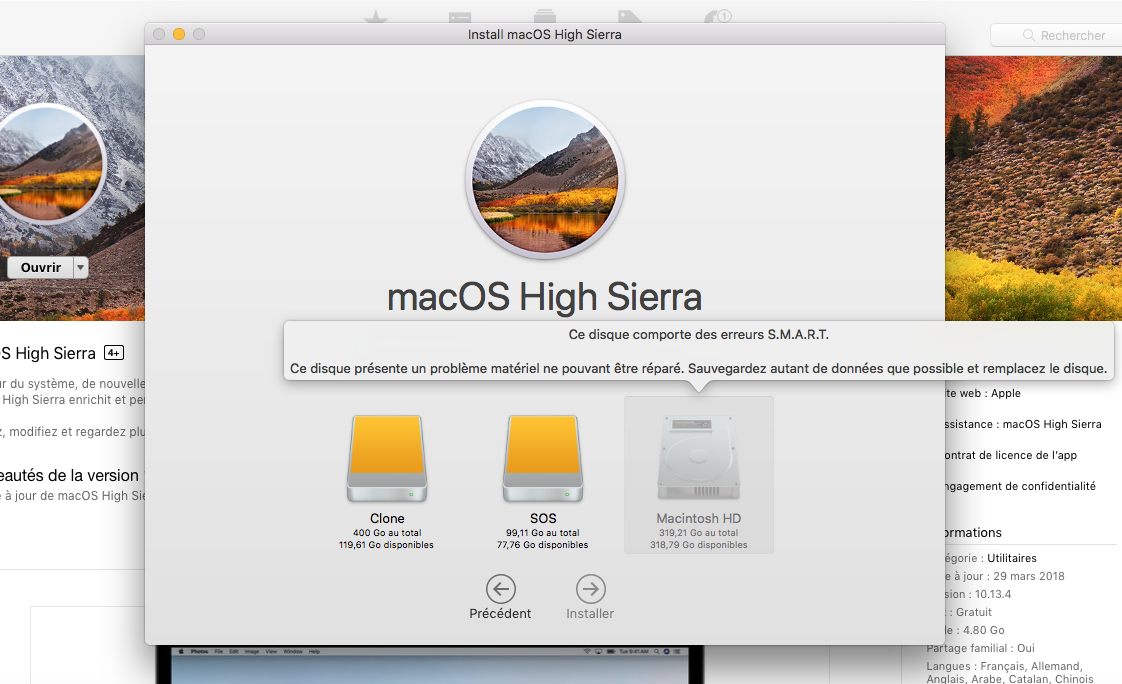Click '400 Go au total' under Clone
1122x684 pixels.
click(387, 533)
